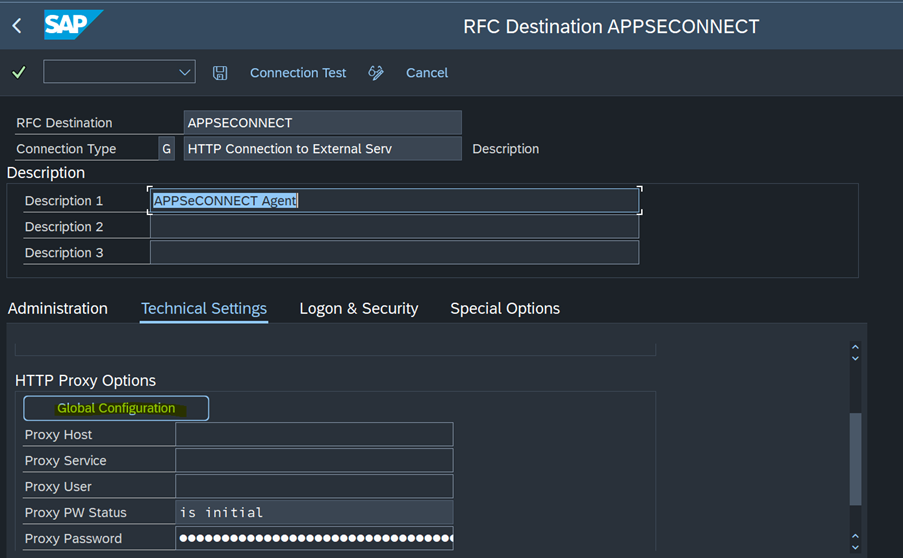Click the Proxy Host input field
The width and height of the screenshot is (903, 558).
point(314,434)
